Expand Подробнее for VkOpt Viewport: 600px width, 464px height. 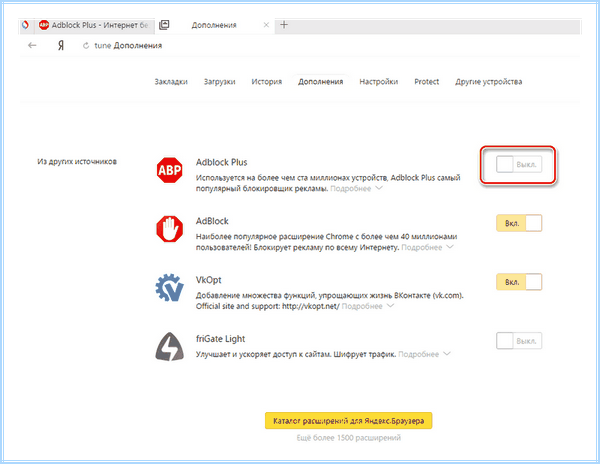point(368,306)
